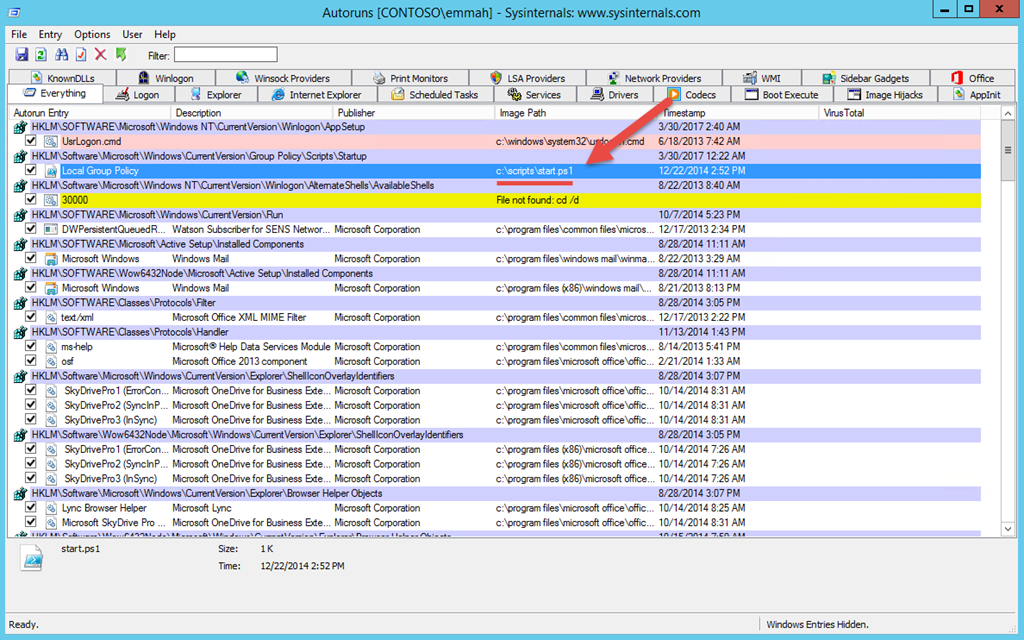Click the green Jump to Entry icon

click(x=121, y=55)
